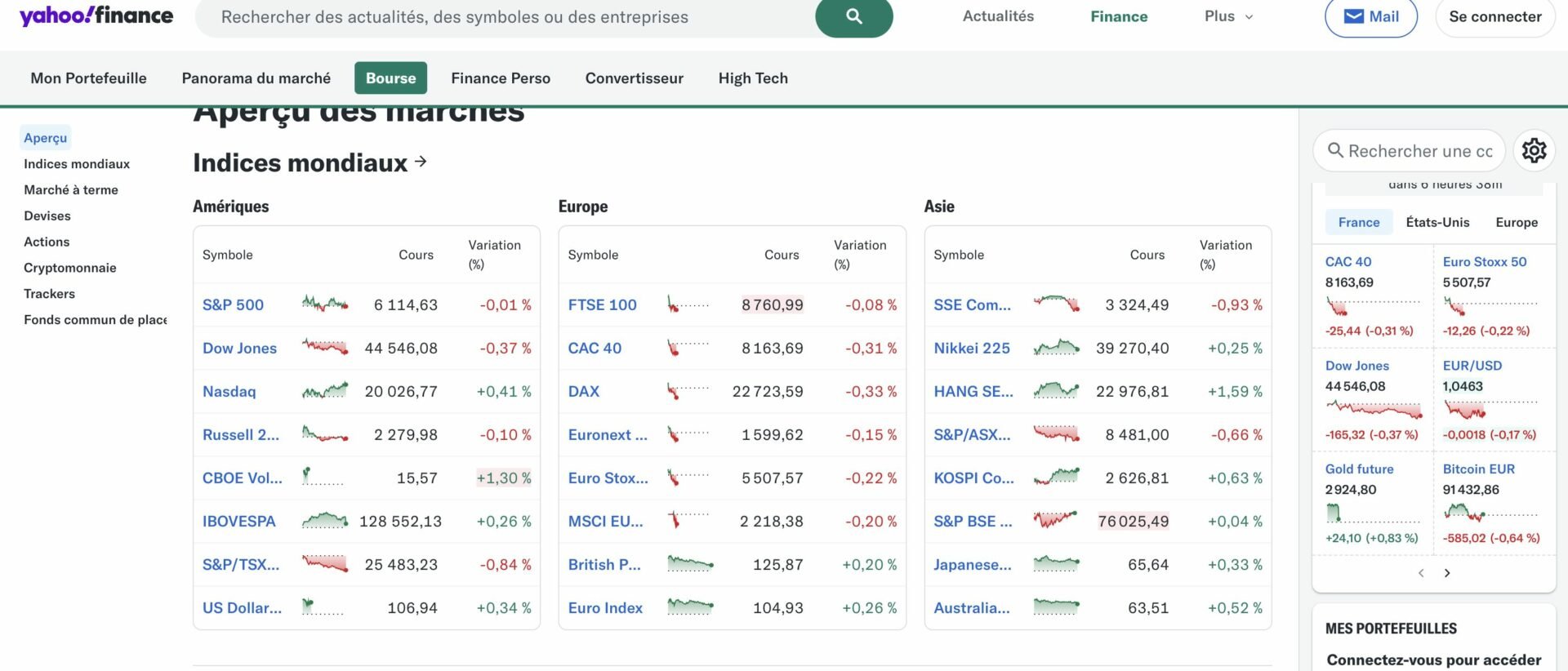Open the MSCI EU symbol link
Image resolution: width=1568 pixels, height=671 pixels.
[605, 521]
